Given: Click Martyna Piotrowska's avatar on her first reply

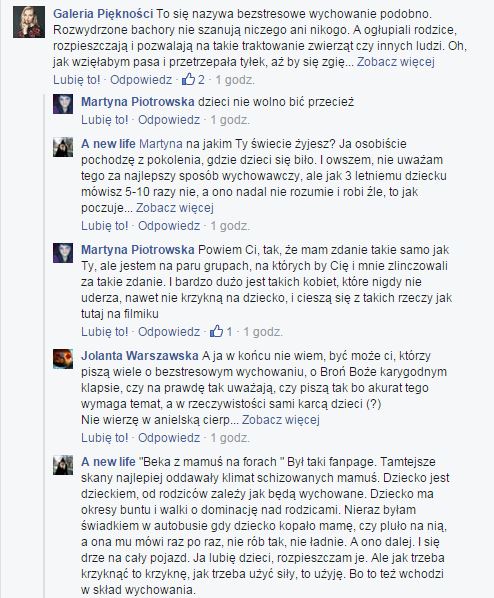Looking at the screenshot, I should [x=63, y=104].
